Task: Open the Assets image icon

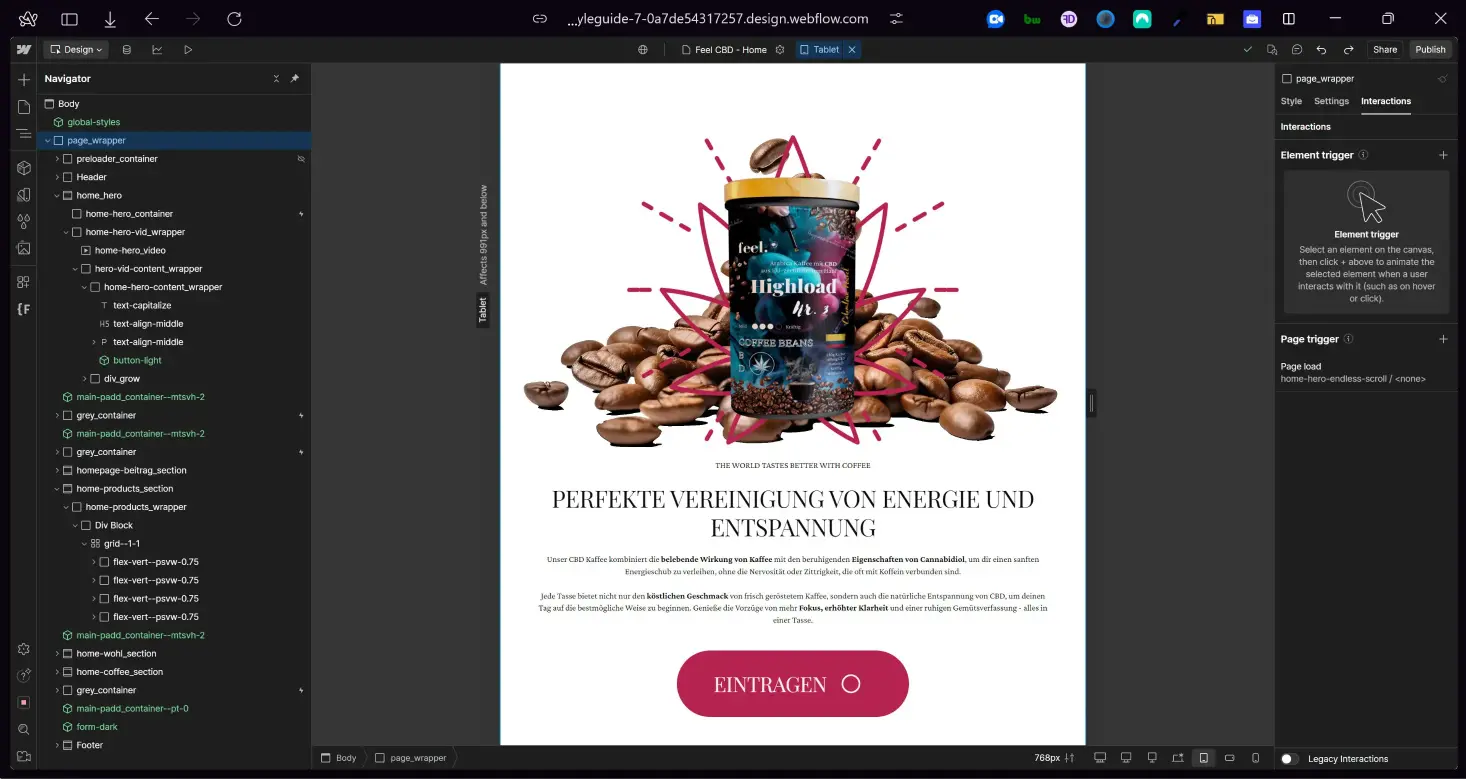Action: point(24,248)
